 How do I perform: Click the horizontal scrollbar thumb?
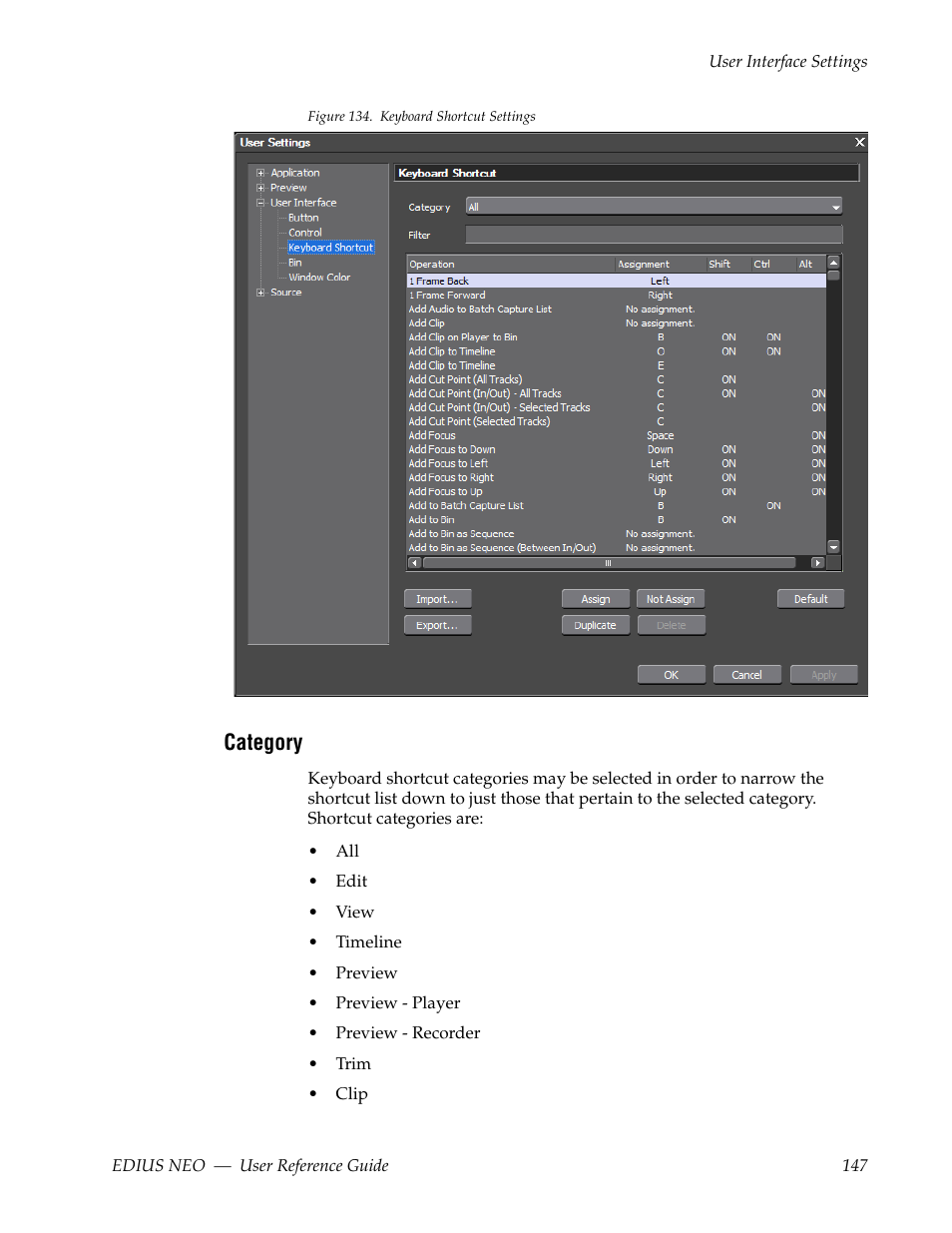tap(609, 563)
